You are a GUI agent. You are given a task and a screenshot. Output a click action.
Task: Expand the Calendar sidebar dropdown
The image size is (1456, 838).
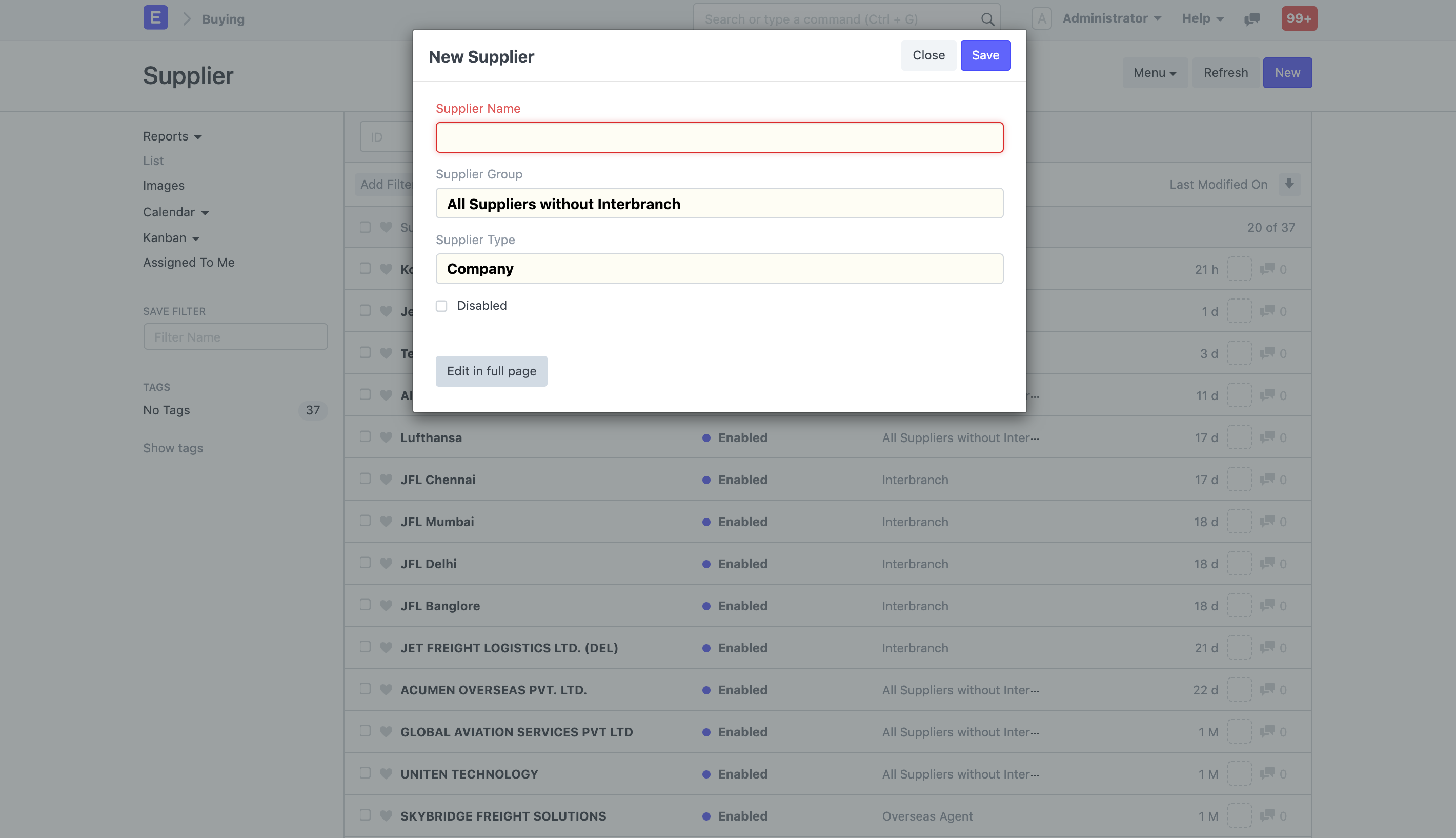[175, 212]
